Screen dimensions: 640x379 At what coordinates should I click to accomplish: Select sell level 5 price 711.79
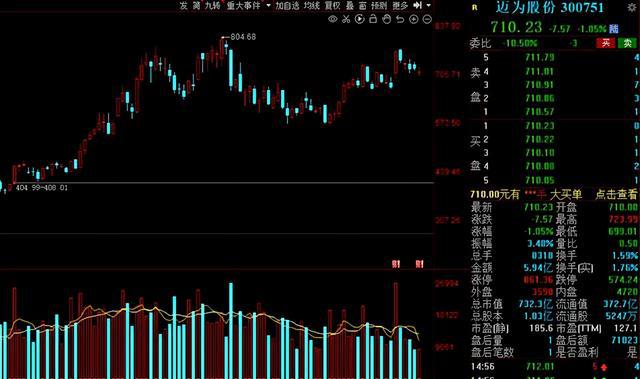(x=540, y=57)
